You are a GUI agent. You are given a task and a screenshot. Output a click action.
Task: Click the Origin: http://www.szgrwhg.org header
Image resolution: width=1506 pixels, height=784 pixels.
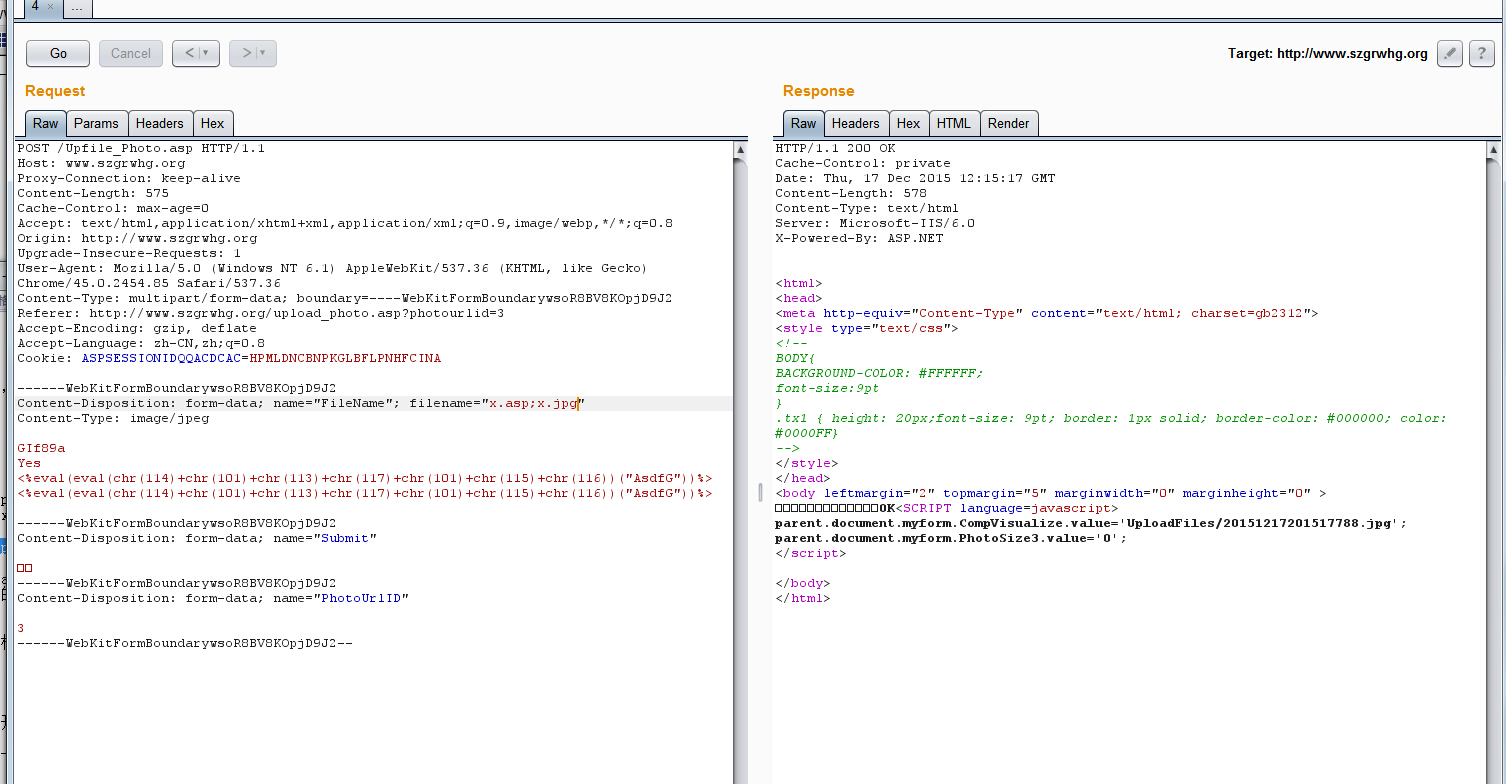137,238
